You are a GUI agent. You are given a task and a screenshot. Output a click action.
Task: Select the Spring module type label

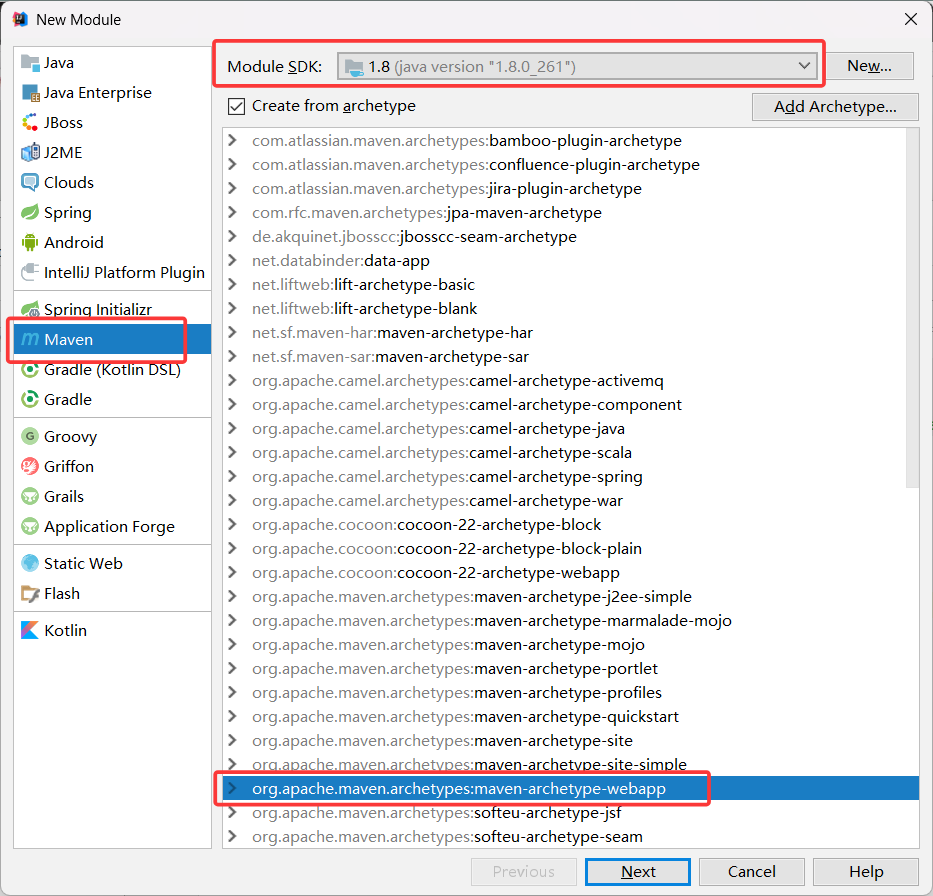click(68, 212)
